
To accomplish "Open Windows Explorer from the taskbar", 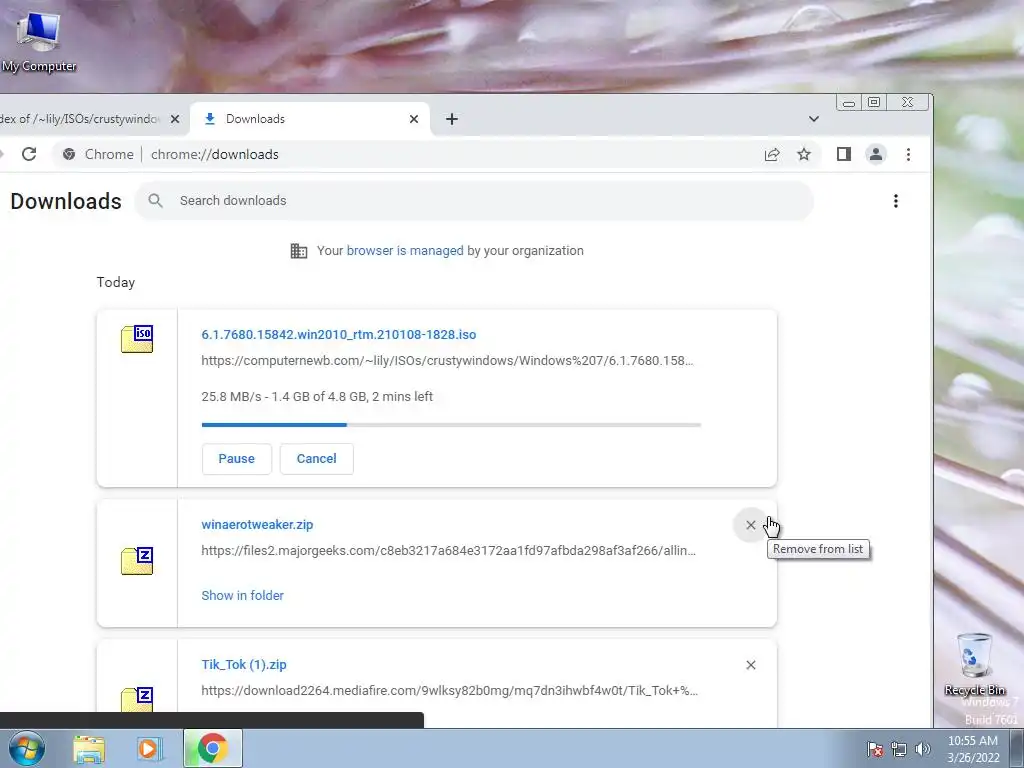I will click(x=89, y=748).
